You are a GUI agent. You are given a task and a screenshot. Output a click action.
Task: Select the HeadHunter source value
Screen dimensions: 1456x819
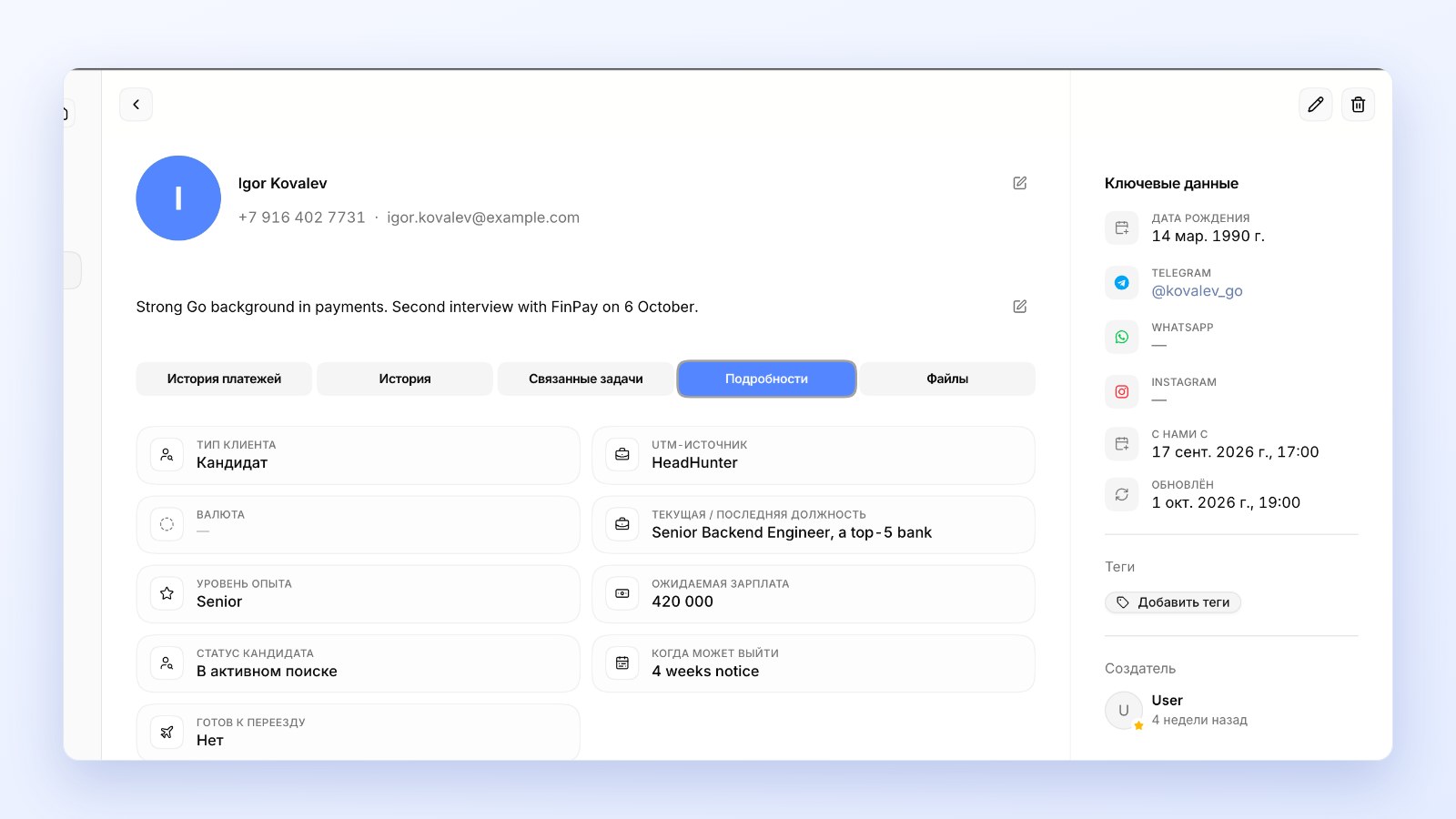pos(694,462)
